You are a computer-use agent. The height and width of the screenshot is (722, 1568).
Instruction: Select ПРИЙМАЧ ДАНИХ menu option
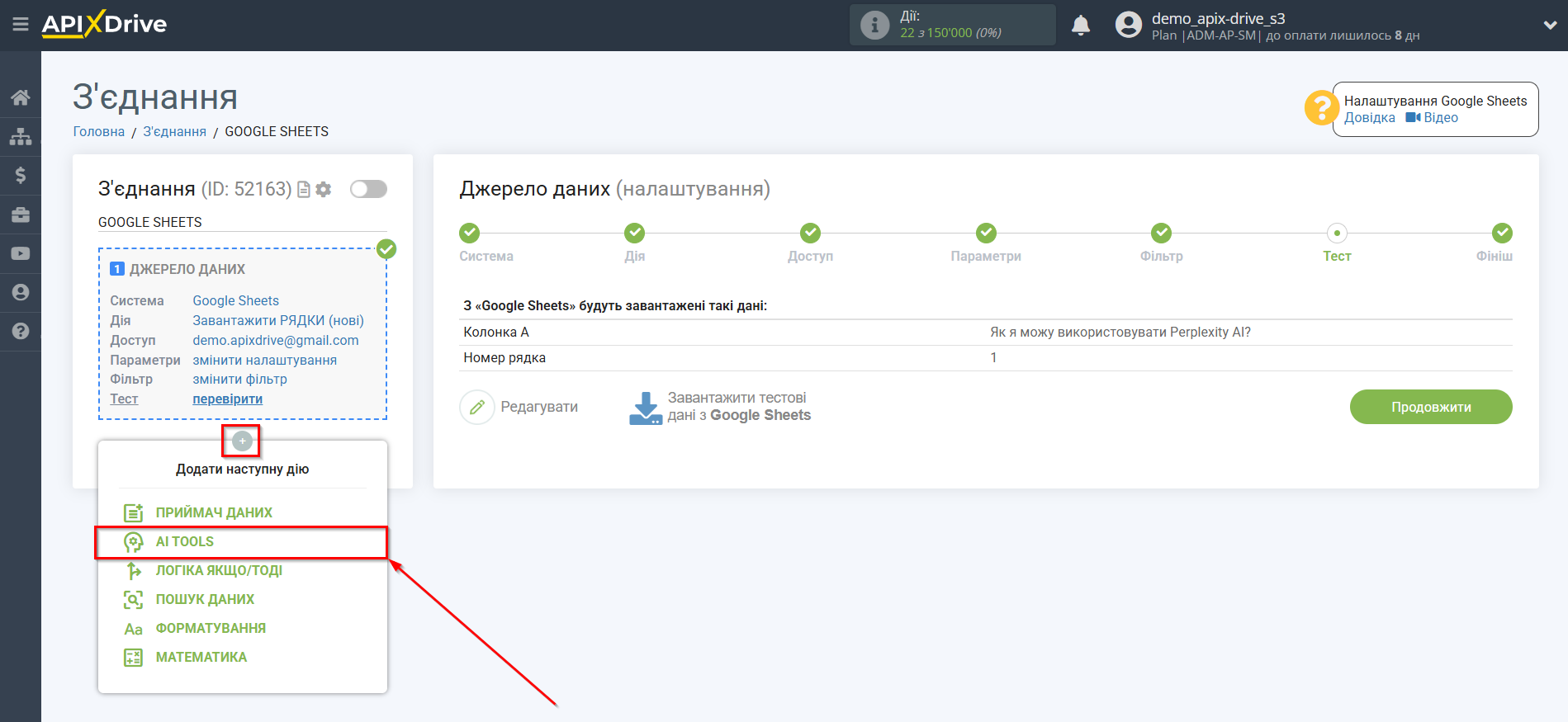213,513
